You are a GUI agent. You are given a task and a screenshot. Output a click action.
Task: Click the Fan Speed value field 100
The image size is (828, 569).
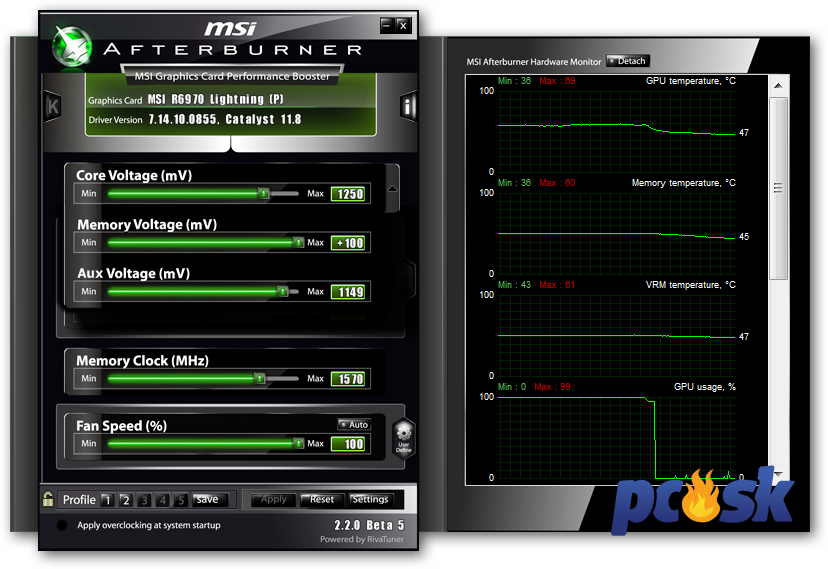click(x=348, y=444)
